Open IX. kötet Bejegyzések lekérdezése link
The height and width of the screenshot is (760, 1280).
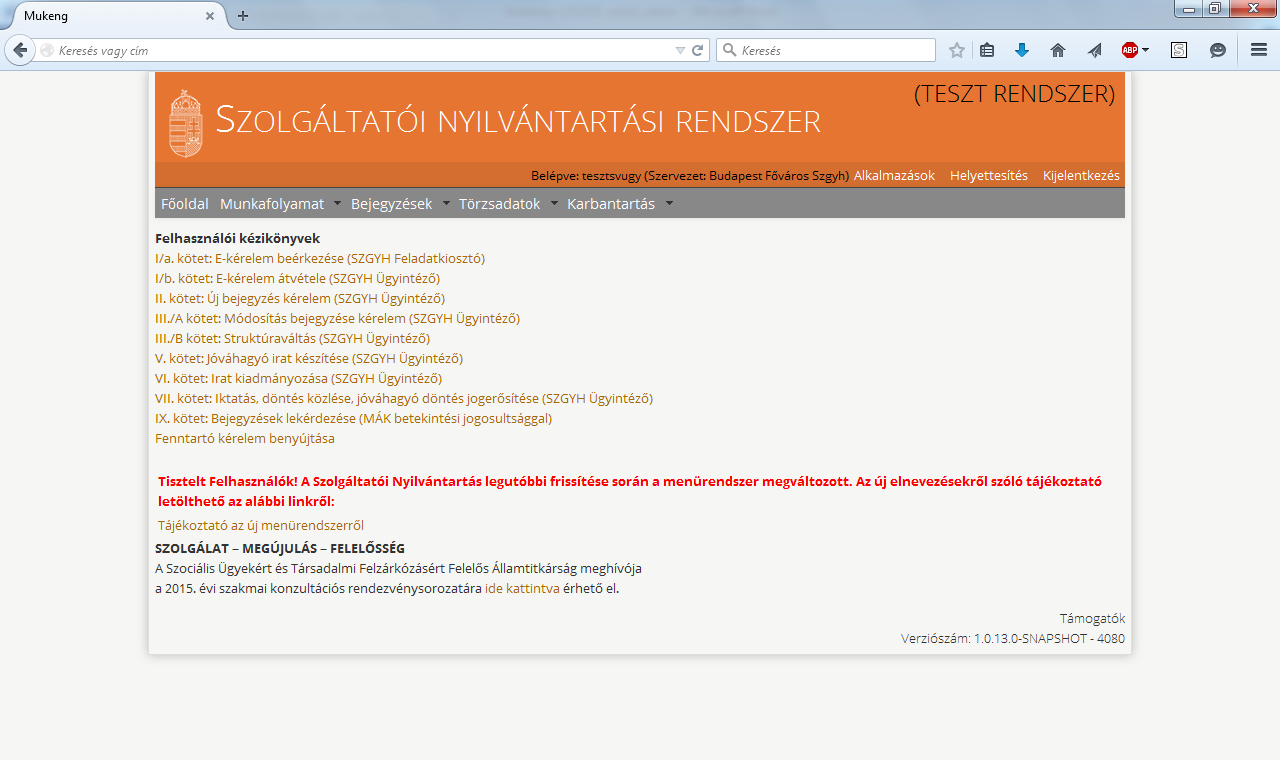point(353,419)
